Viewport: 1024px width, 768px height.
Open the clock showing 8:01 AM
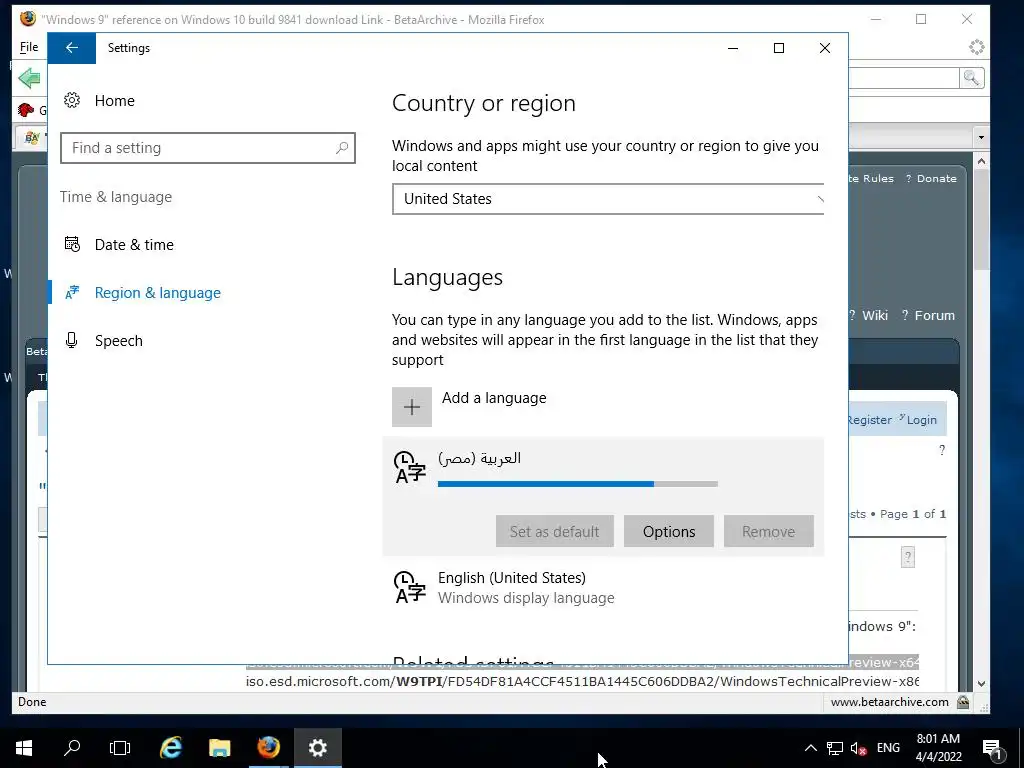[938, 748]
